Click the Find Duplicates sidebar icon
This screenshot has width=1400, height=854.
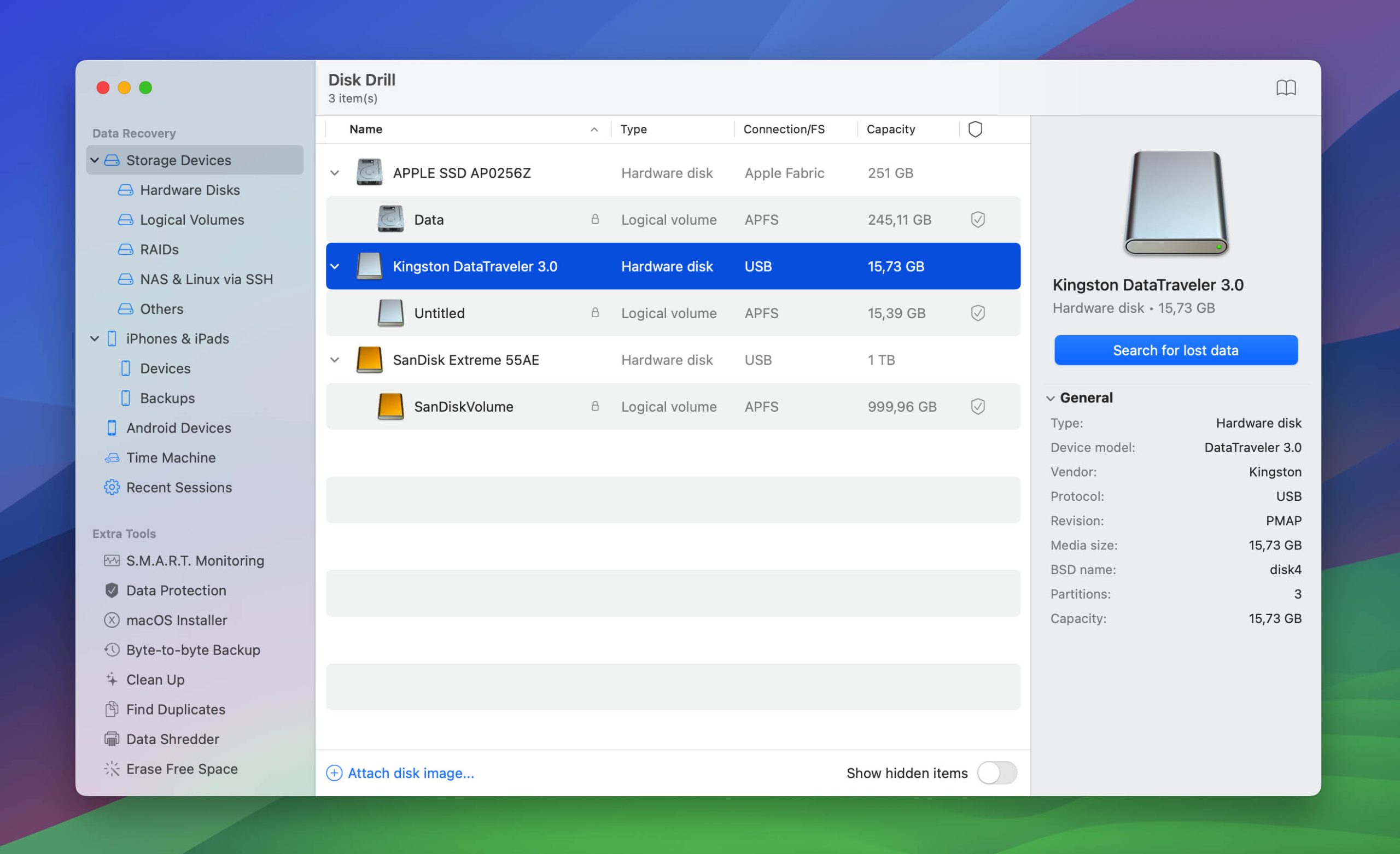point(112,709)
